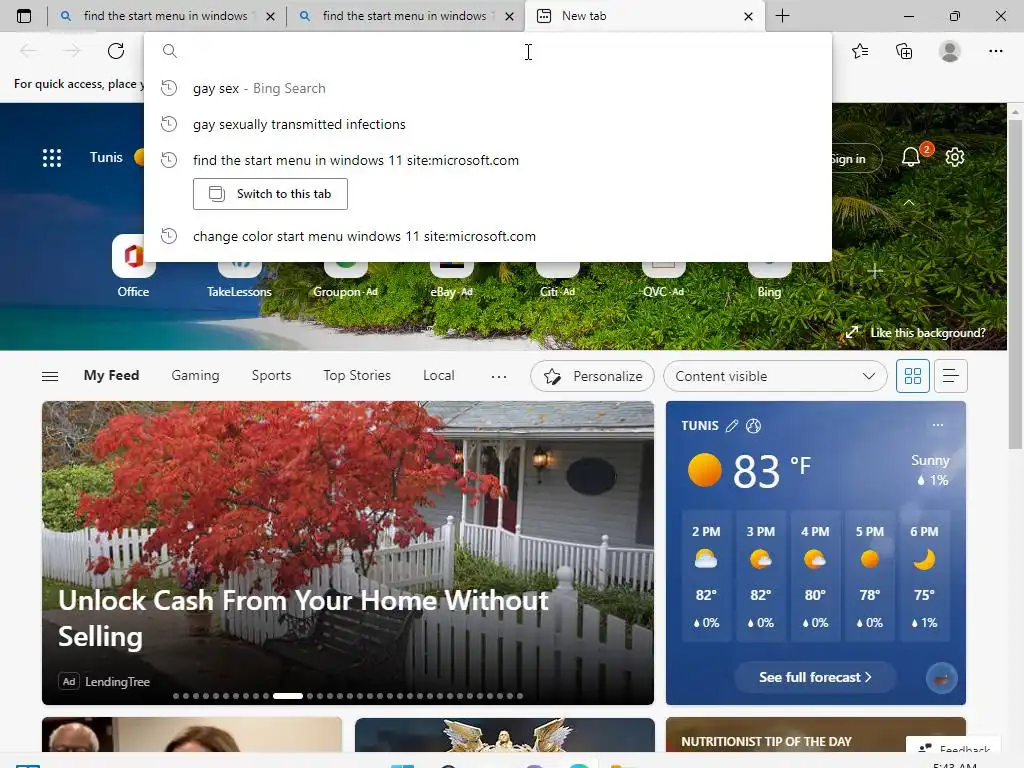Open the Content visible dropdown
Screen dimensions: 1024x768
click(775, 376)
